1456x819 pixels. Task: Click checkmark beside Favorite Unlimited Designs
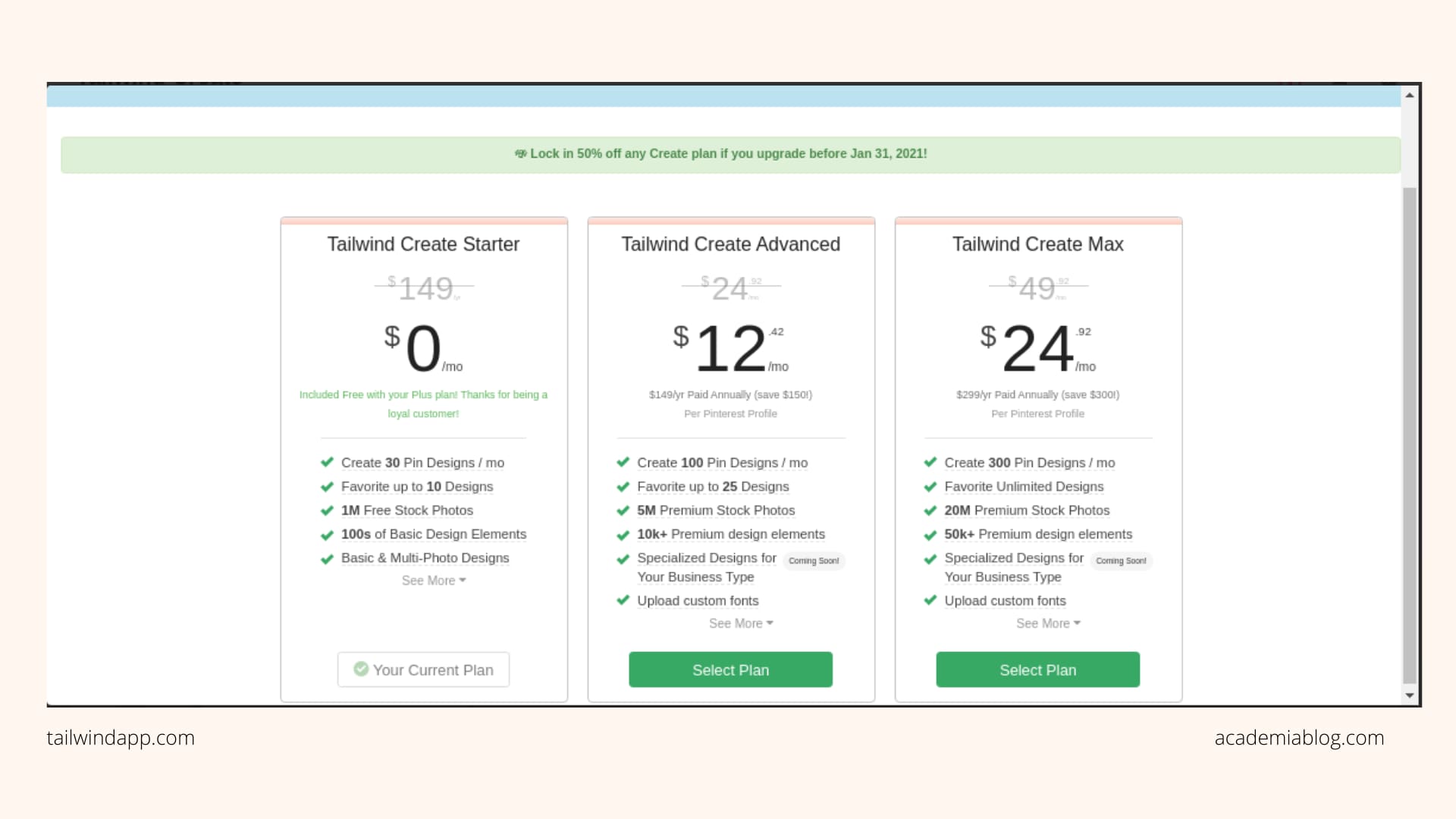tap(930, 486)
